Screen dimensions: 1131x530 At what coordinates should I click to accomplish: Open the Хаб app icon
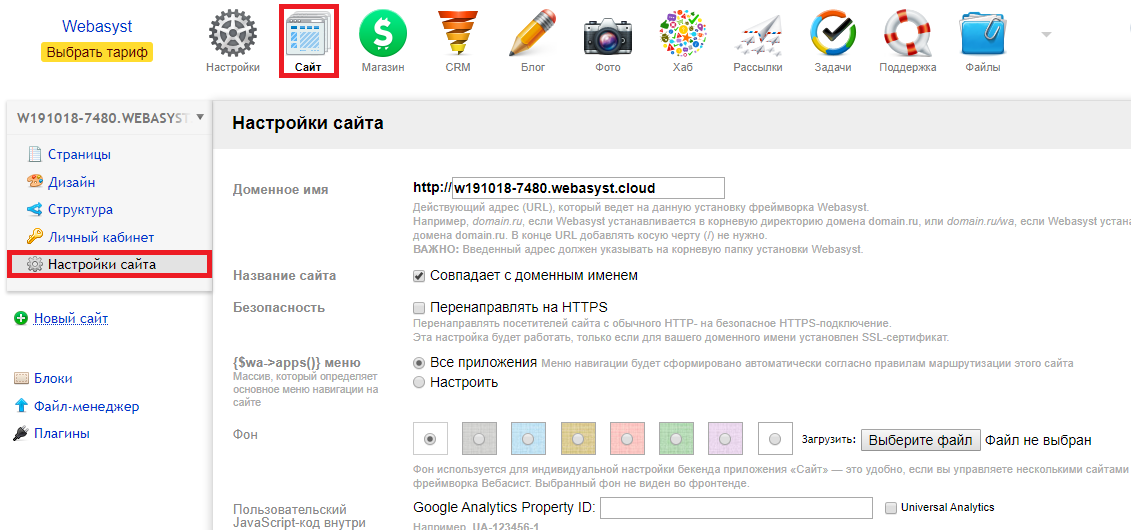[682, 33]
